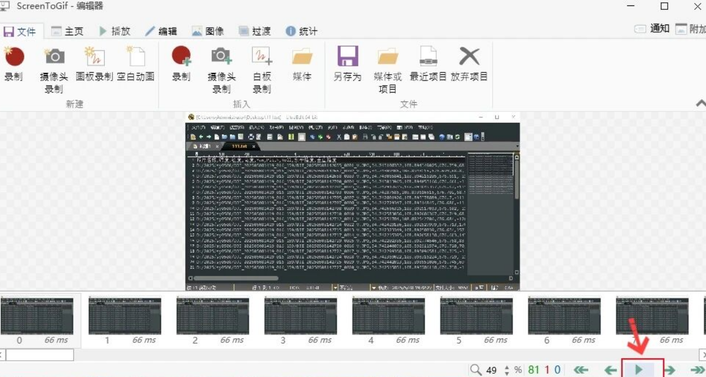This screenshot has height=377, width=706.
Task: Create a 空白动画 blank animation
Action: [x=136, y=64]
